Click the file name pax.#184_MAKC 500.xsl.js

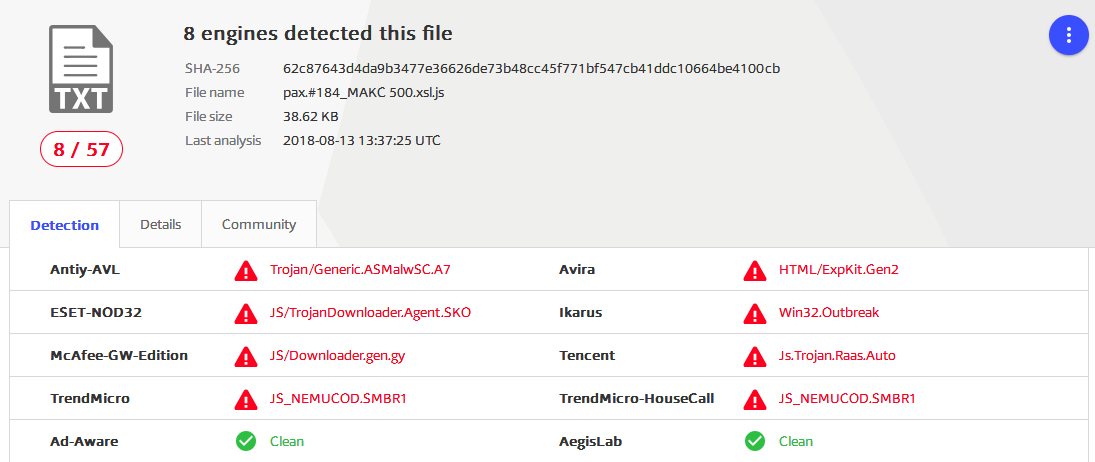(364, 93)
